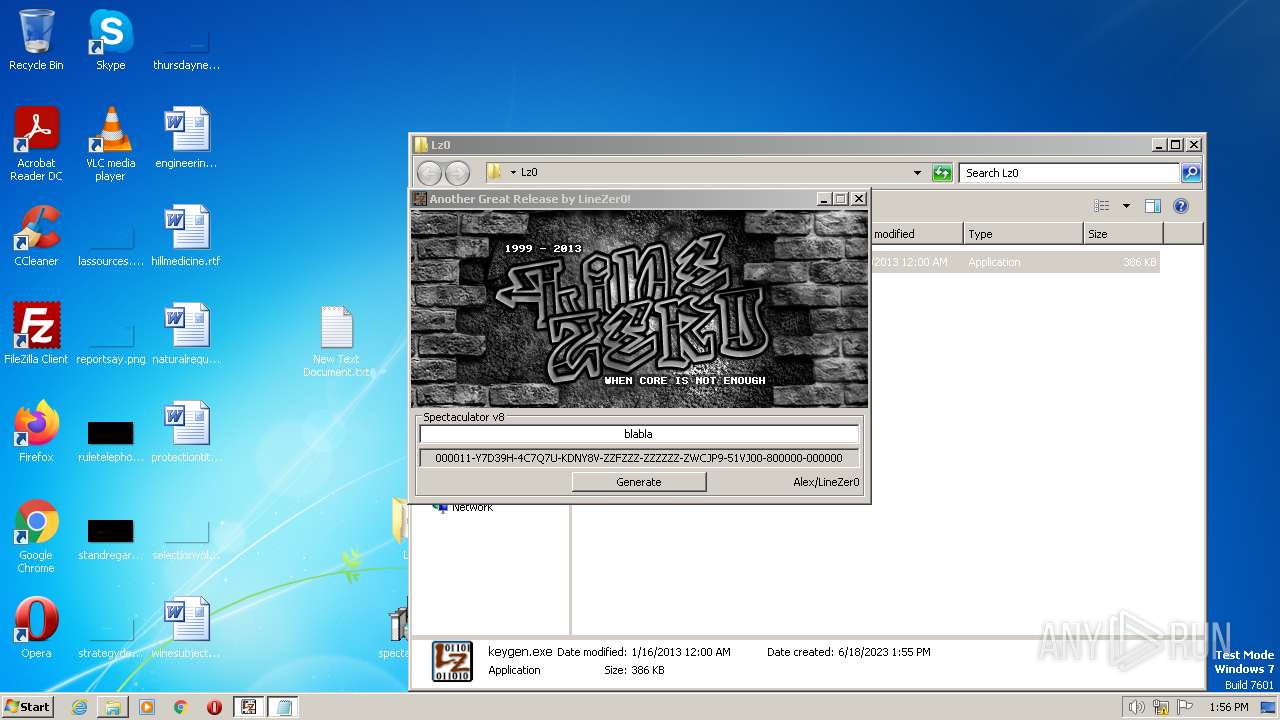Open Windows Media Player taskbar icon
Viewport: 1280px width, 720px height.
147,707
